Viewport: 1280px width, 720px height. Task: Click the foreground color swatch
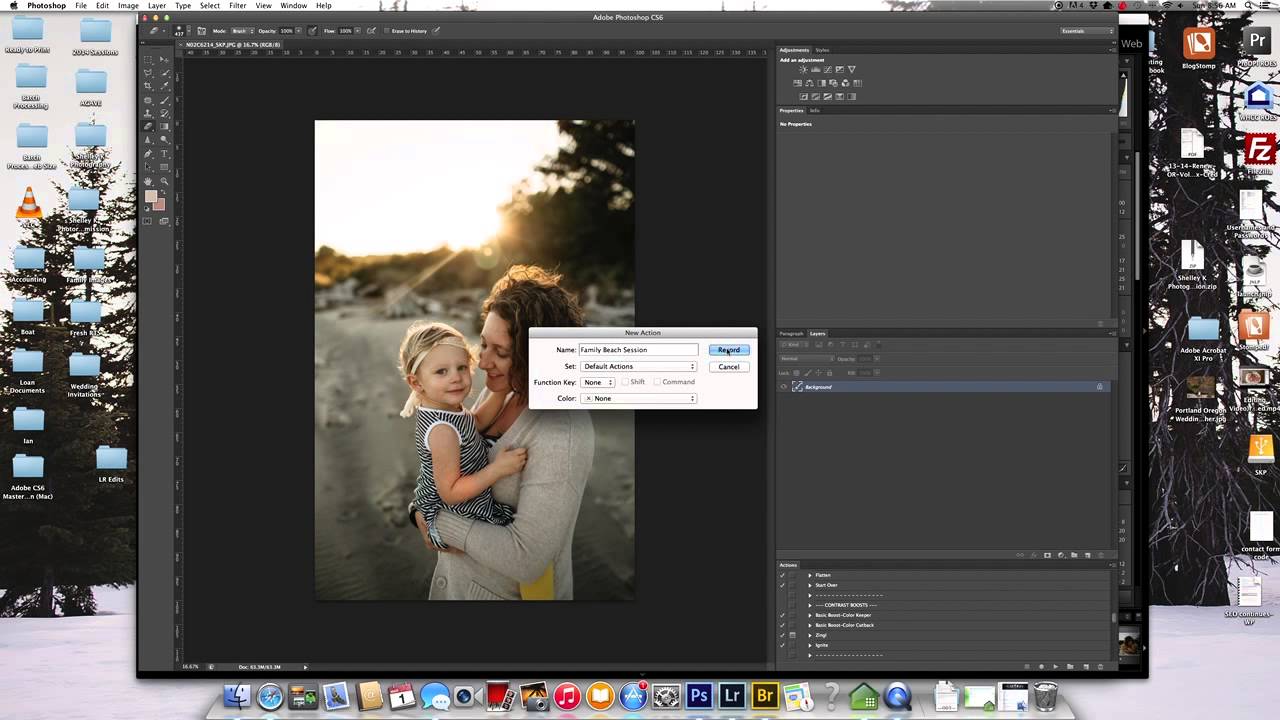[x=150, y=196]
